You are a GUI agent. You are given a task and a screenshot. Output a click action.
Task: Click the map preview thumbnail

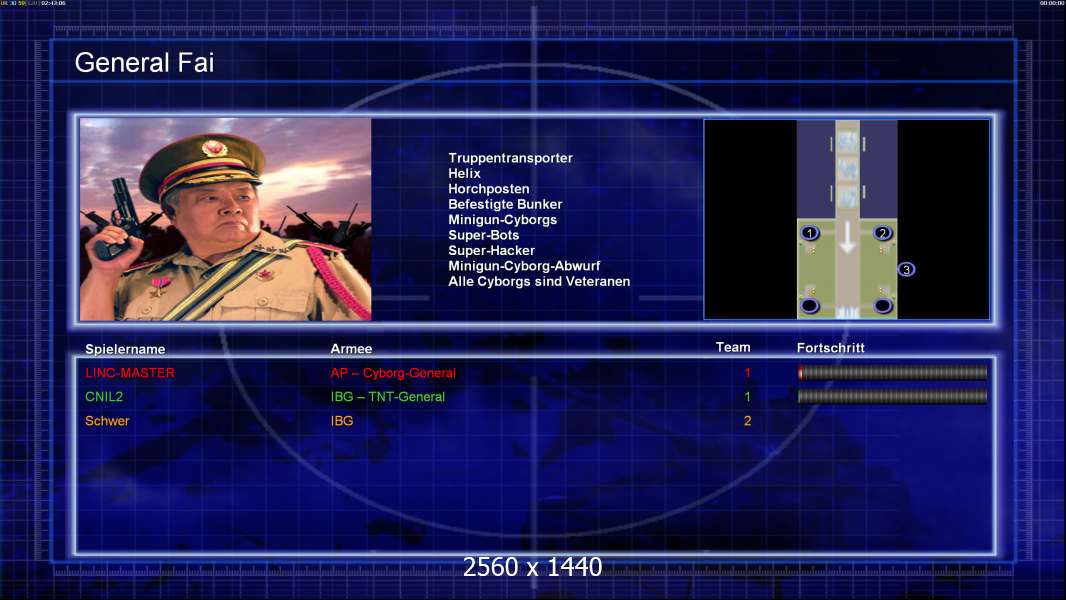tap(846, 219)
